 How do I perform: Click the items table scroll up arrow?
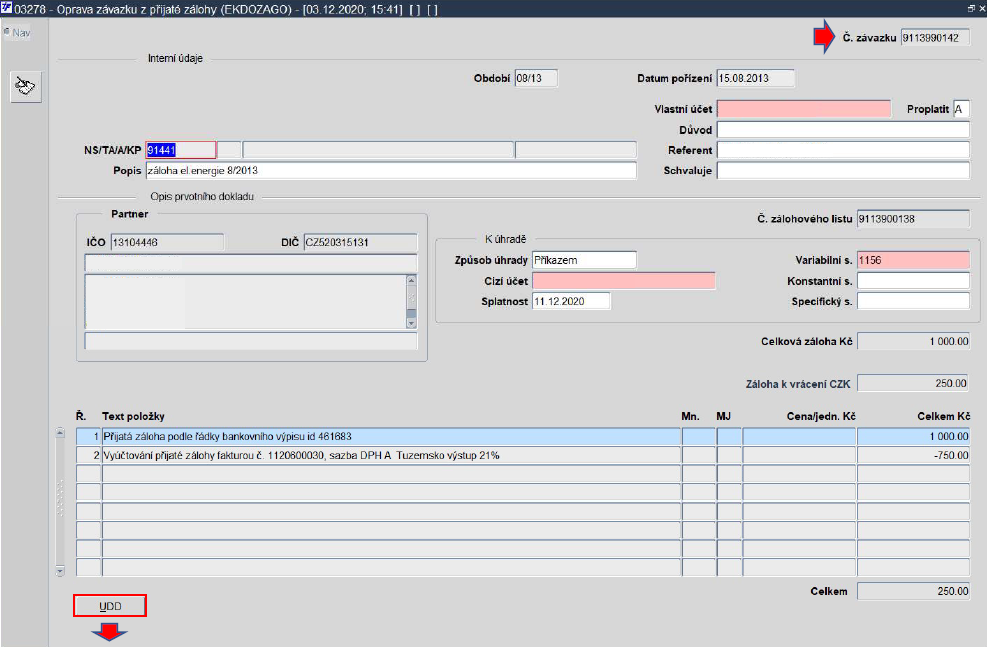[59, 435]
